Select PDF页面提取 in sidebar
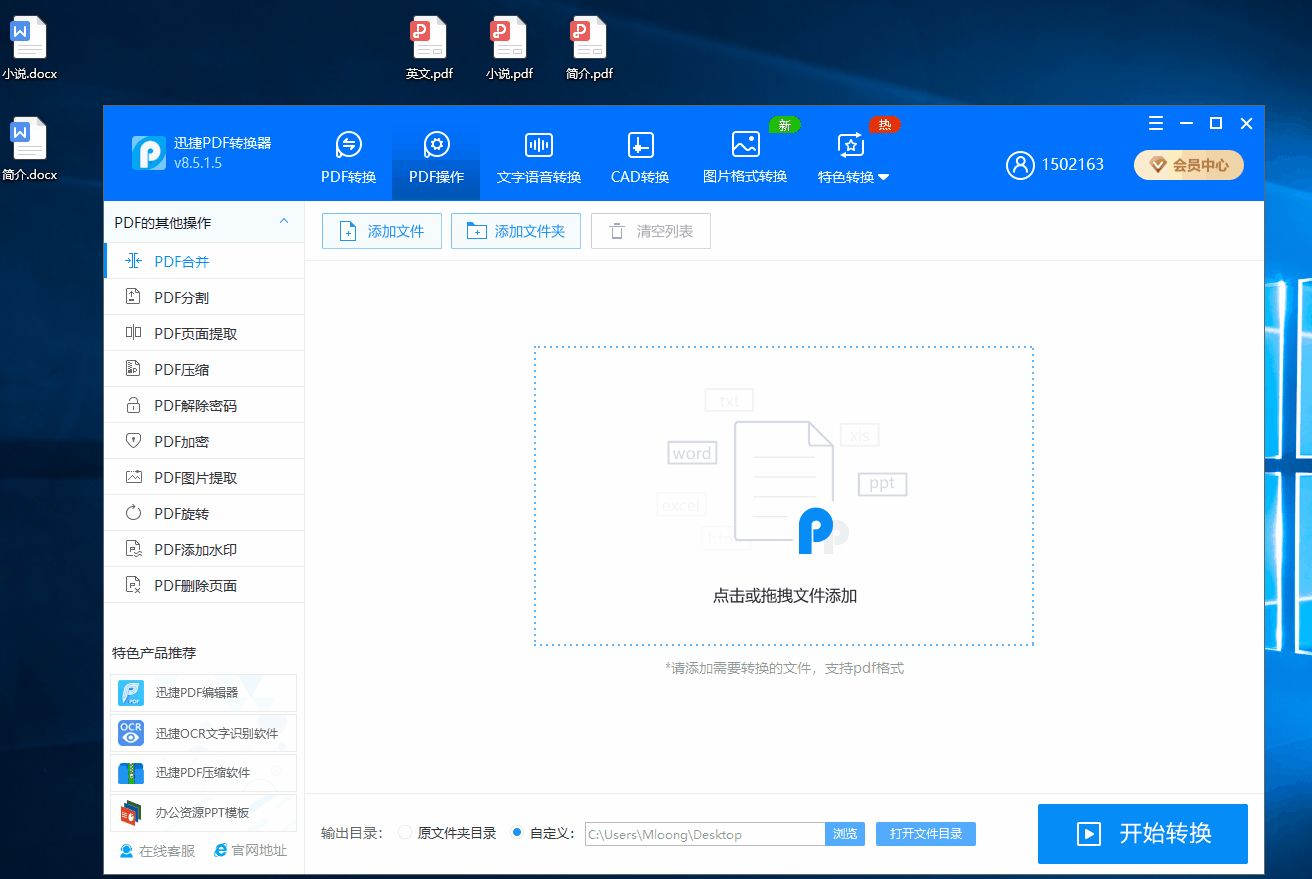The image size is (1312, 879). [204, 333]
